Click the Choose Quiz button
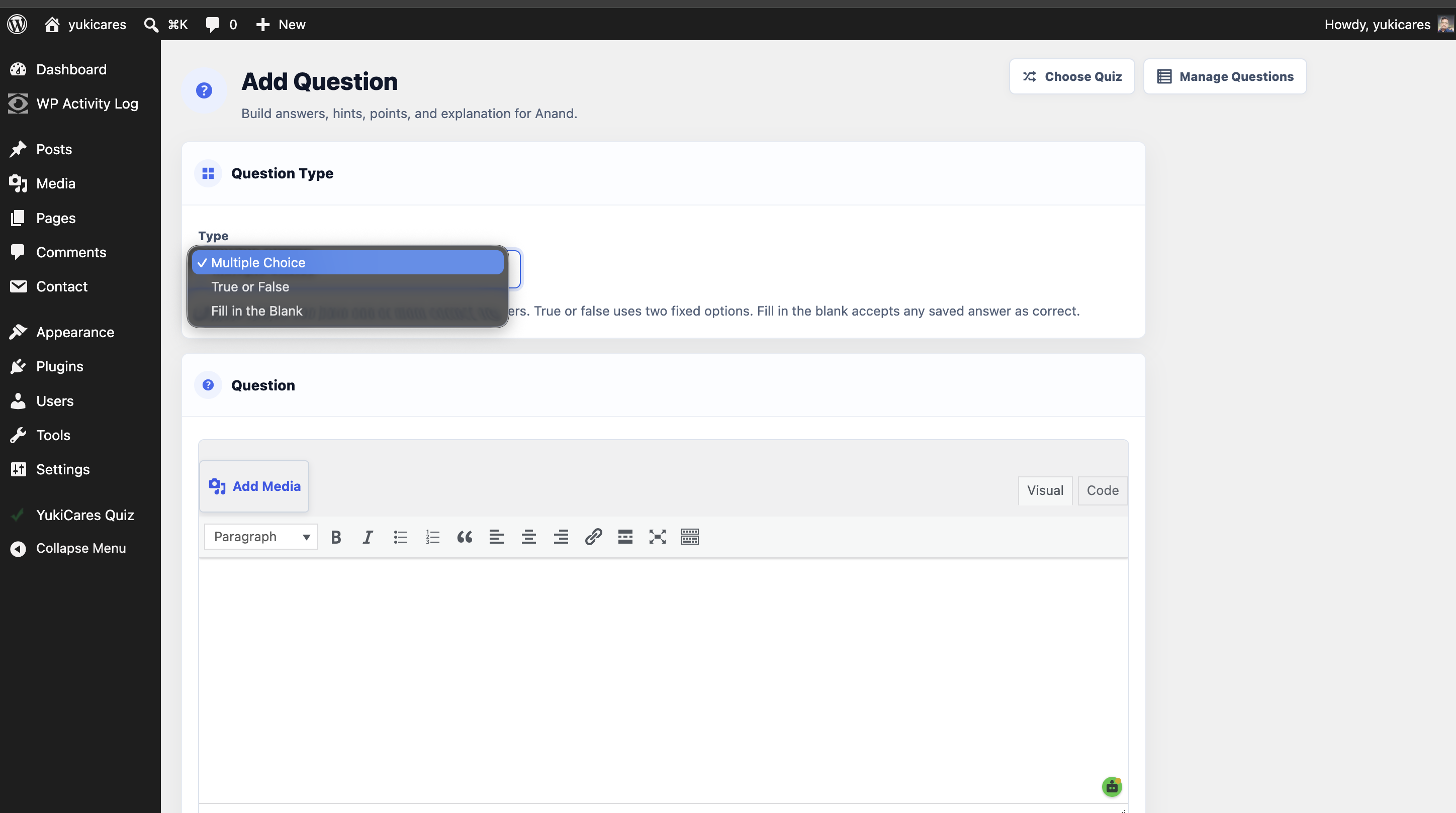This screenshot has height=813, width=1456. [1072, 76]
